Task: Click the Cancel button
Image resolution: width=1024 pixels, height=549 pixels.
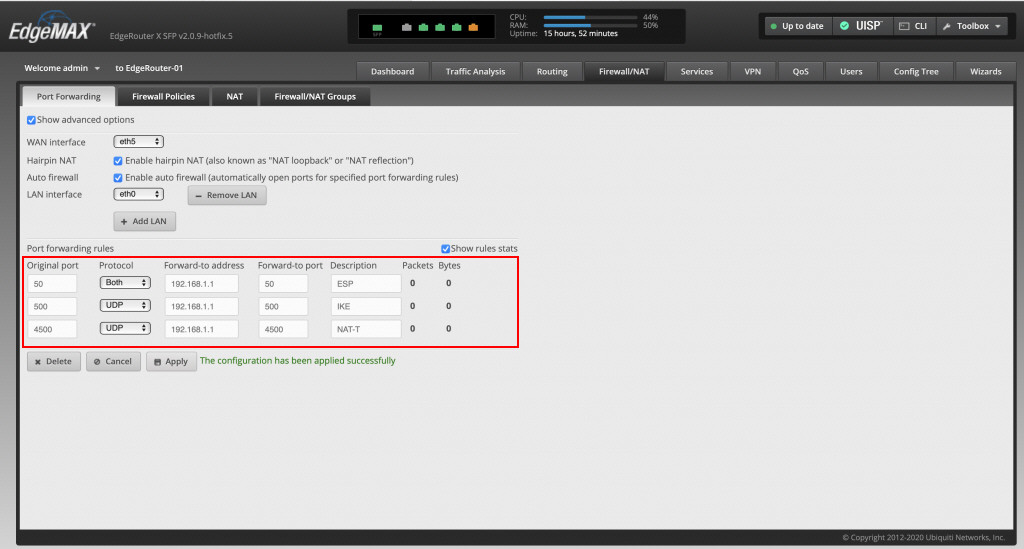Action: click(113, 362)
